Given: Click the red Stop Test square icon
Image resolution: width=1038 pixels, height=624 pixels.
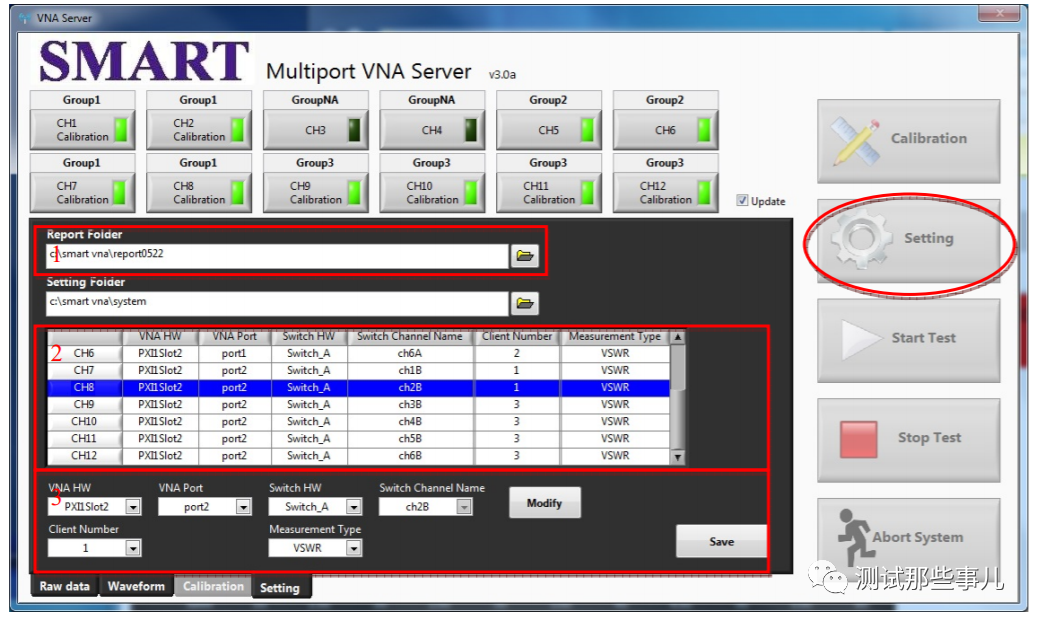Looking at the screenshot, I should point(859,439).
